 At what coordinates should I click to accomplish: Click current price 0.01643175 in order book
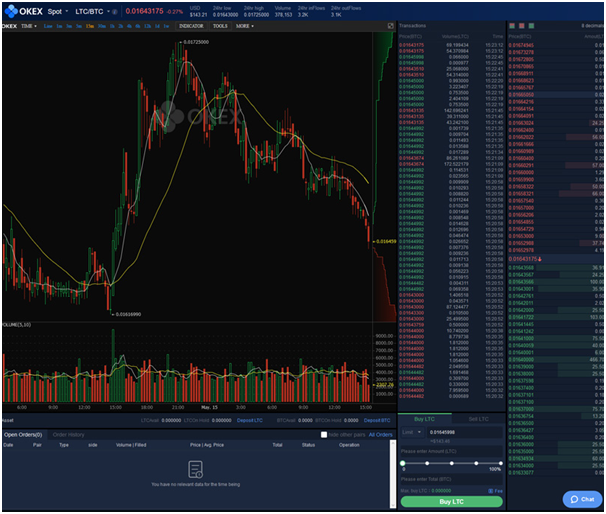523,259
